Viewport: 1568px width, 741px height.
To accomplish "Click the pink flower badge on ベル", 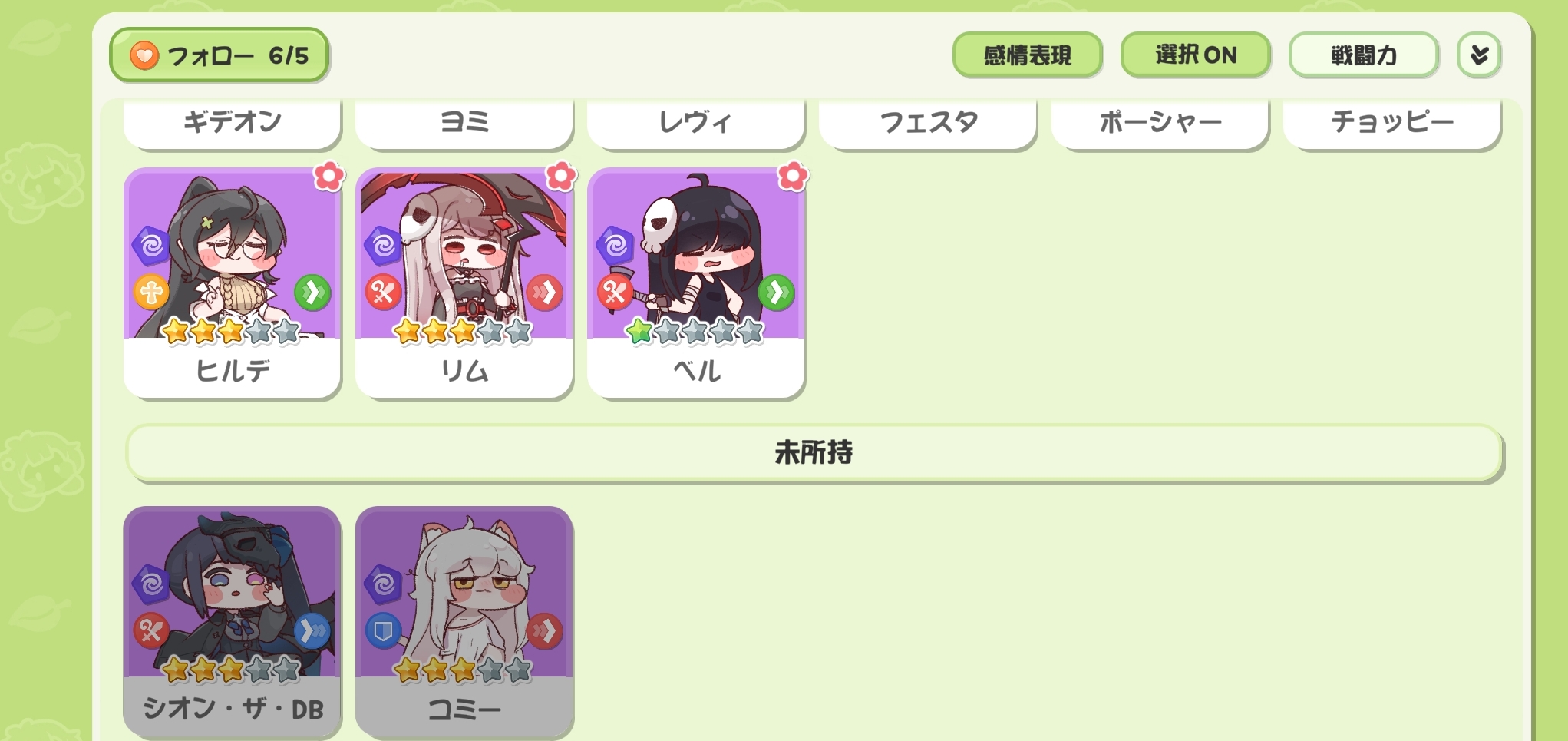I will point(793,176).
